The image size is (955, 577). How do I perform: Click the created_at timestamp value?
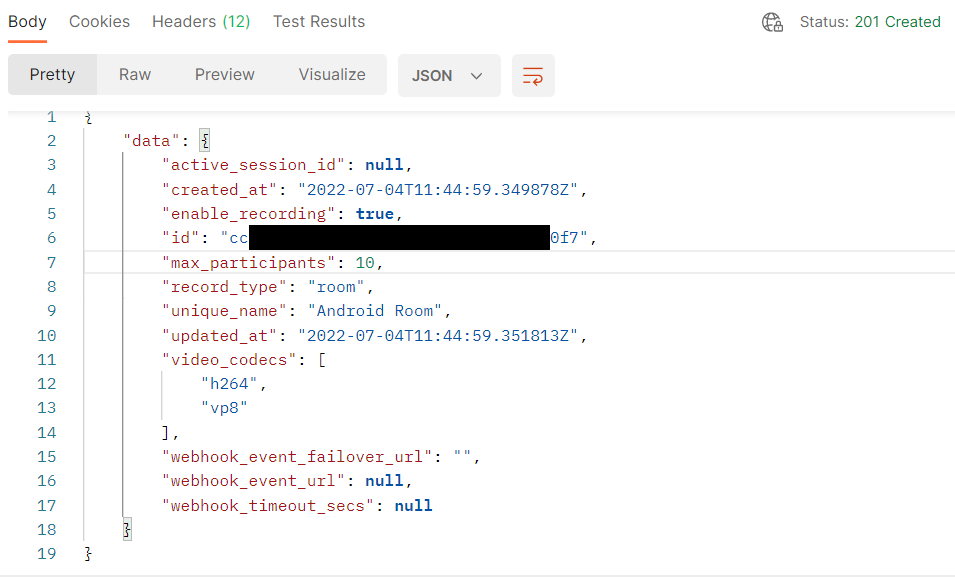[x=437, y=190]
